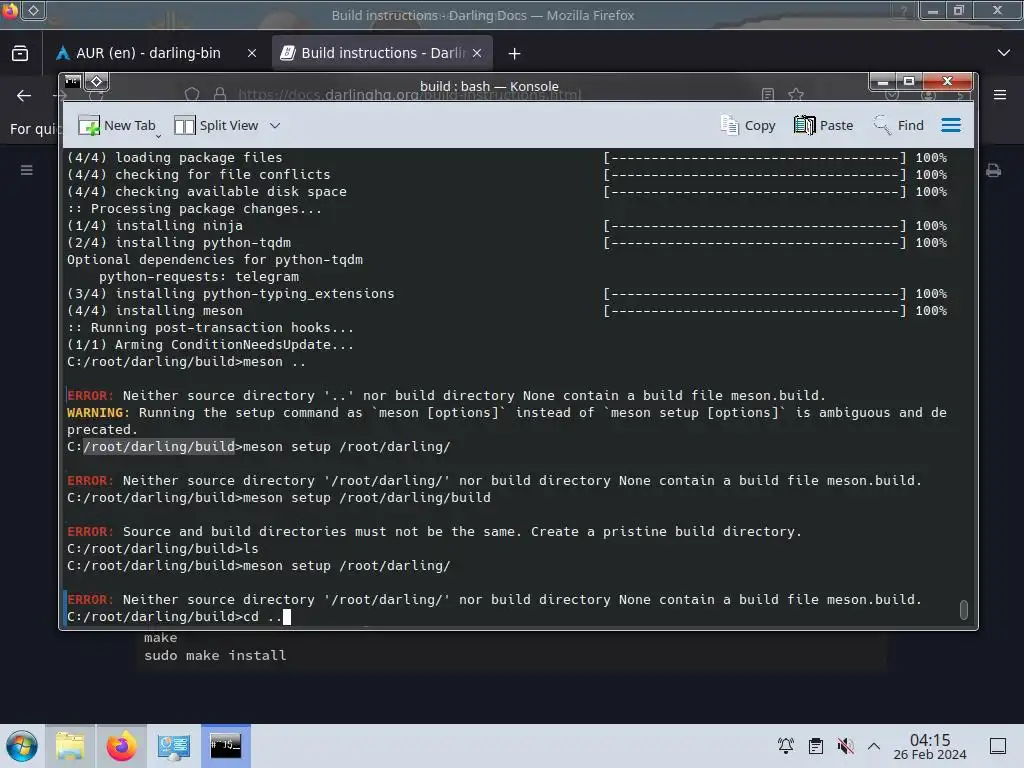Screen dimensions: 1024x768
Task: Open Firefox from the taskbar
Action: (121, 746)
